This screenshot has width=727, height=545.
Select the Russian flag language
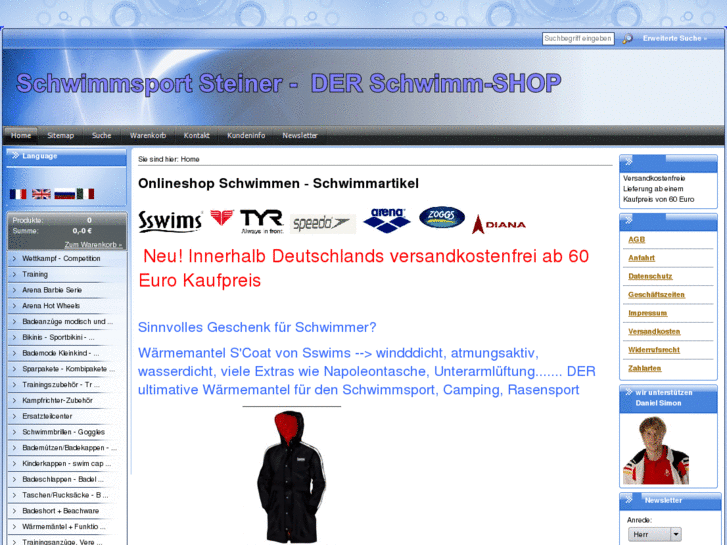tap(64, 194)
